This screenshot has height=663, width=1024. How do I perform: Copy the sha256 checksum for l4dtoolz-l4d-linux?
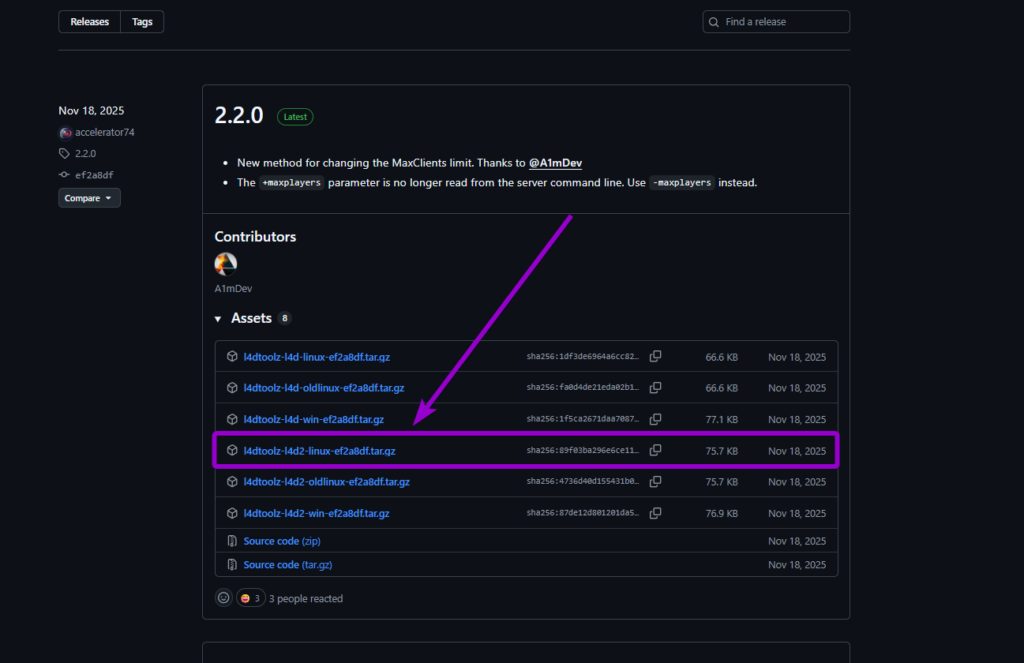[655, 356]
